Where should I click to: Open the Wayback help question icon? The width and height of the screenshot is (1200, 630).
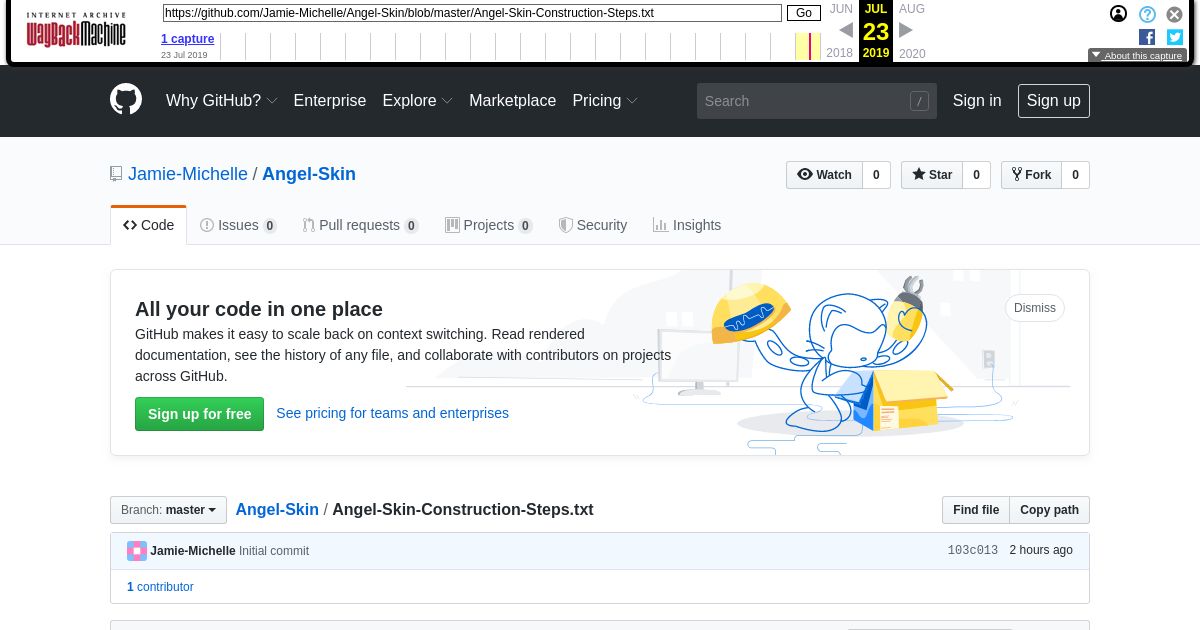coord(1147,14)
